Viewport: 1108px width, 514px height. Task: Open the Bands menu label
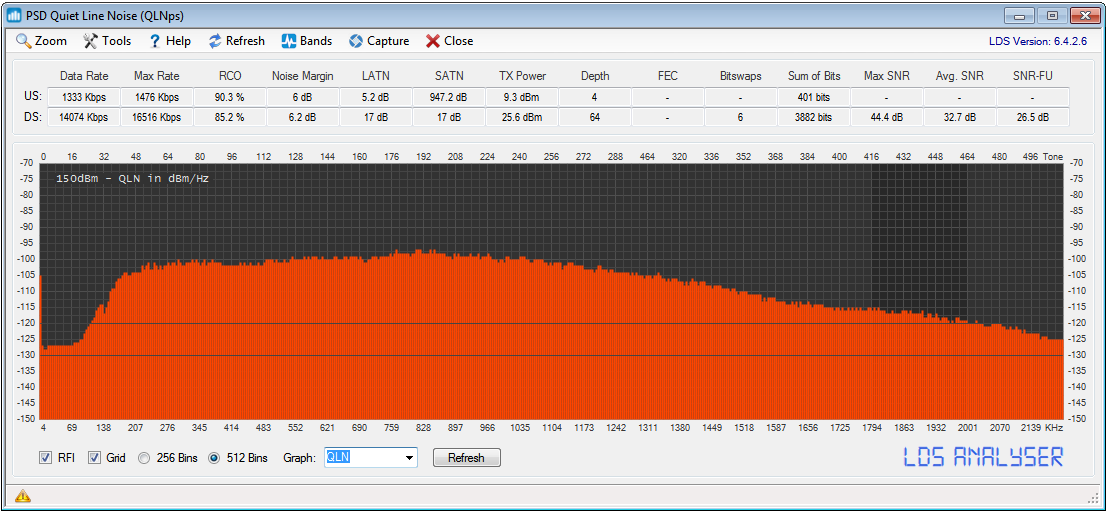(316, 41)
